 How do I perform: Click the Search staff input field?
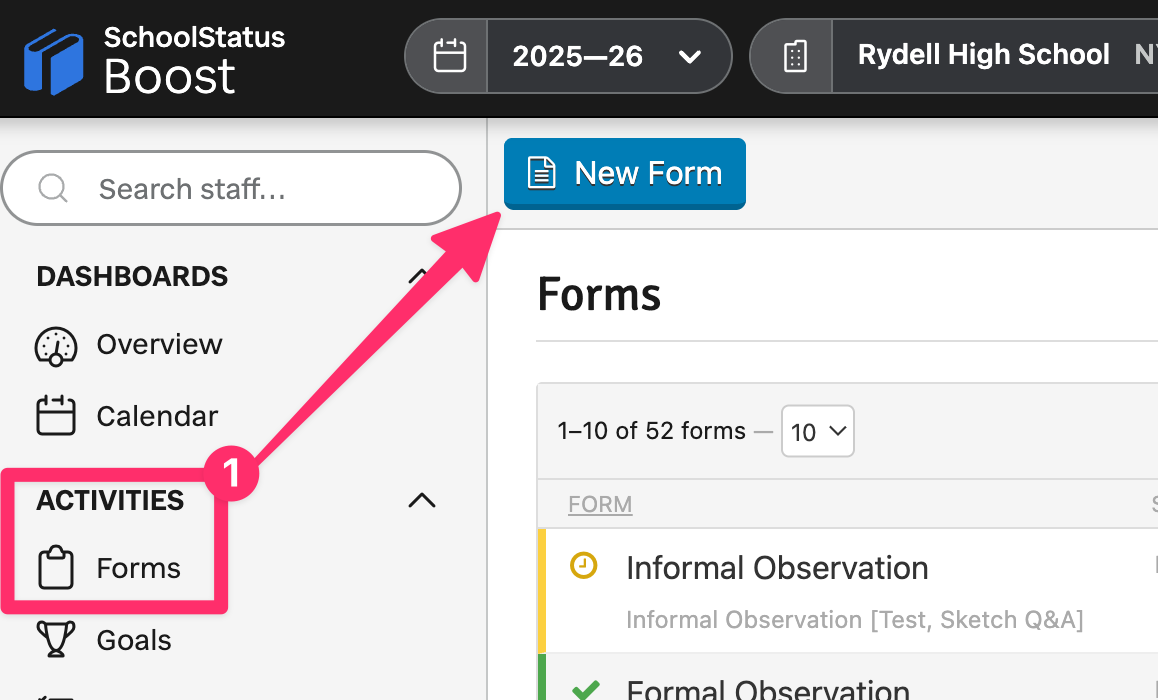pyautogui.click(x=231, y=188)
